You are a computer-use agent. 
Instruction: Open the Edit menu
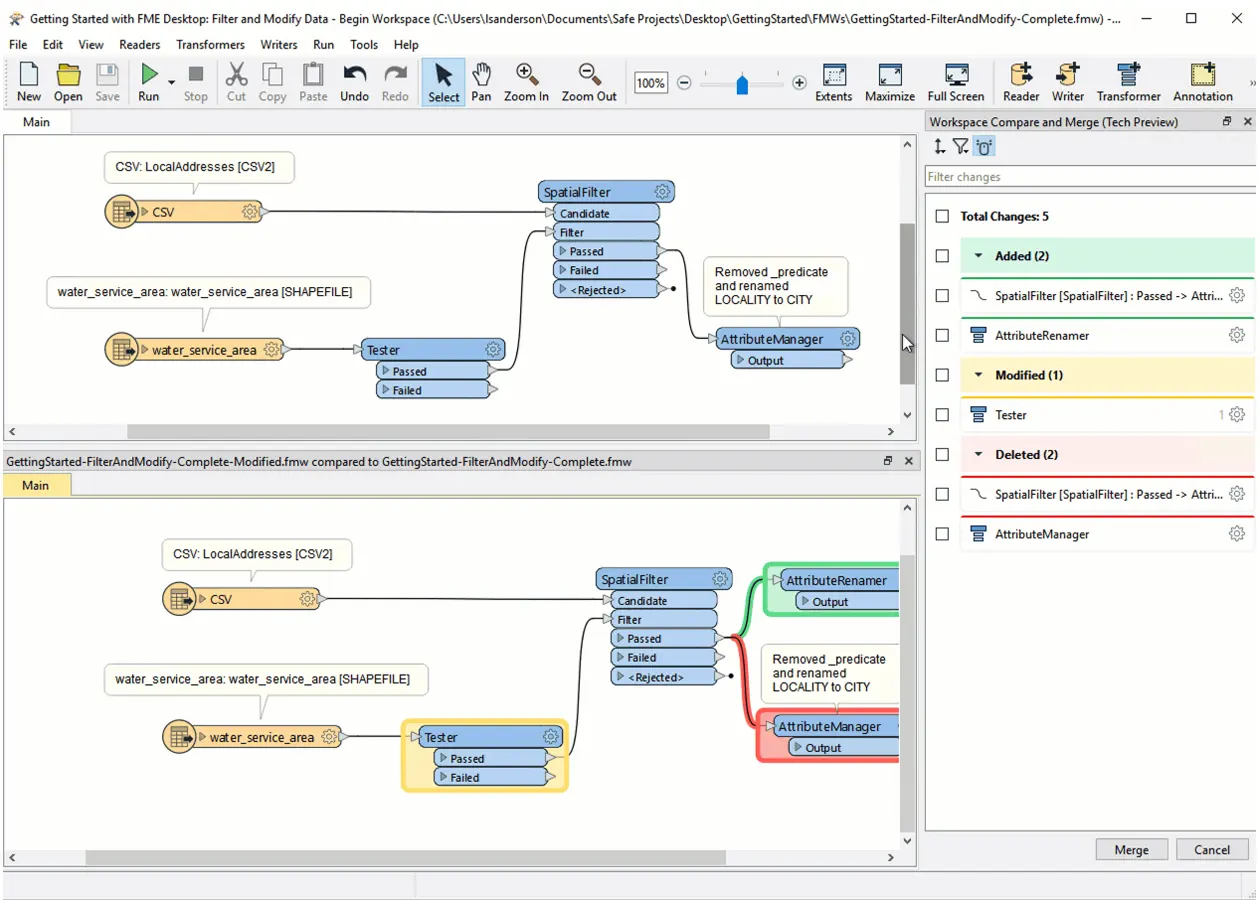53,44
